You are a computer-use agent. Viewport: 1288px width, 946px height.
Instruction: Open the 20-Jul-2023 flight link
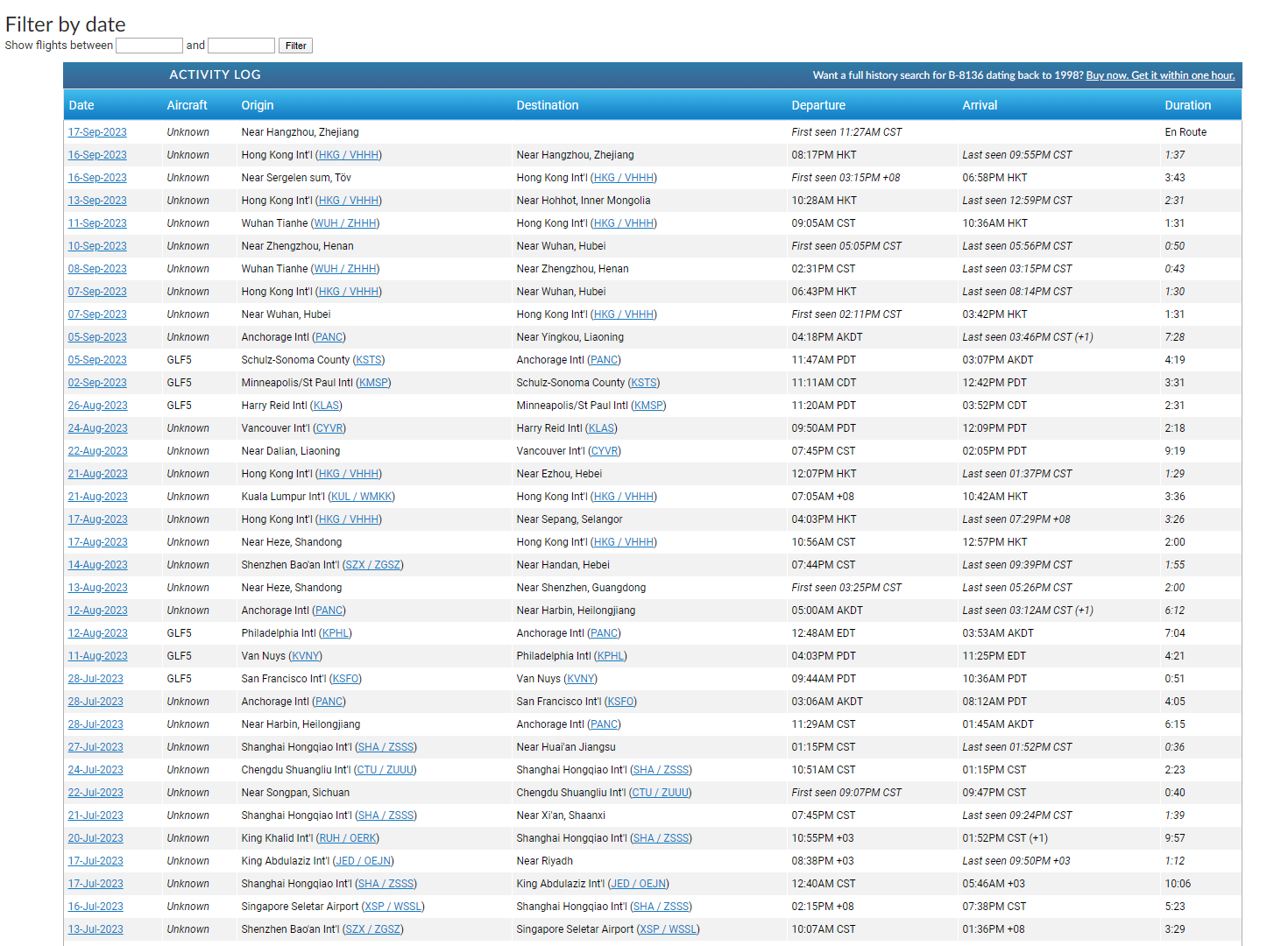[96, 838]
